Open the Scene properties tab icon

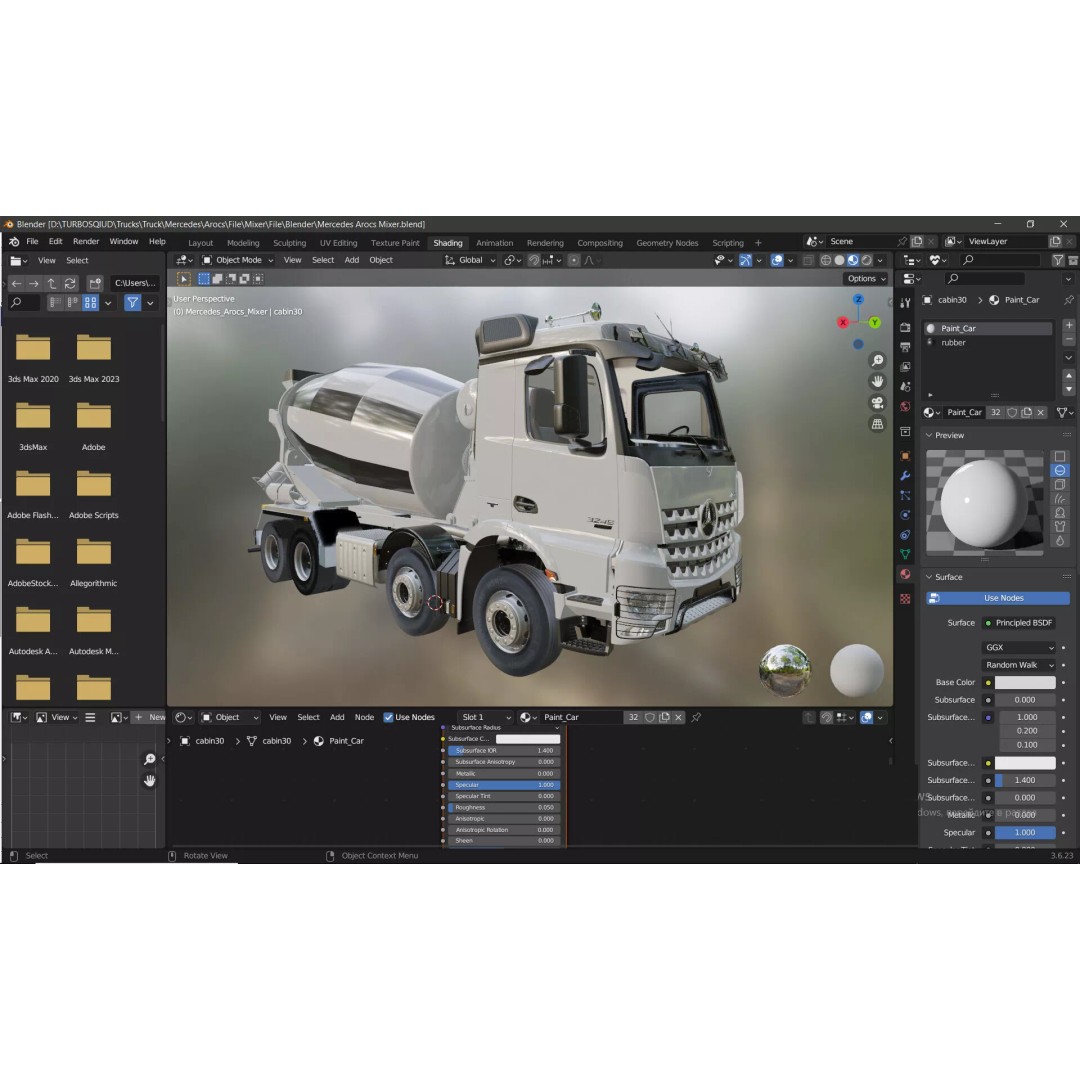[905, 386]
